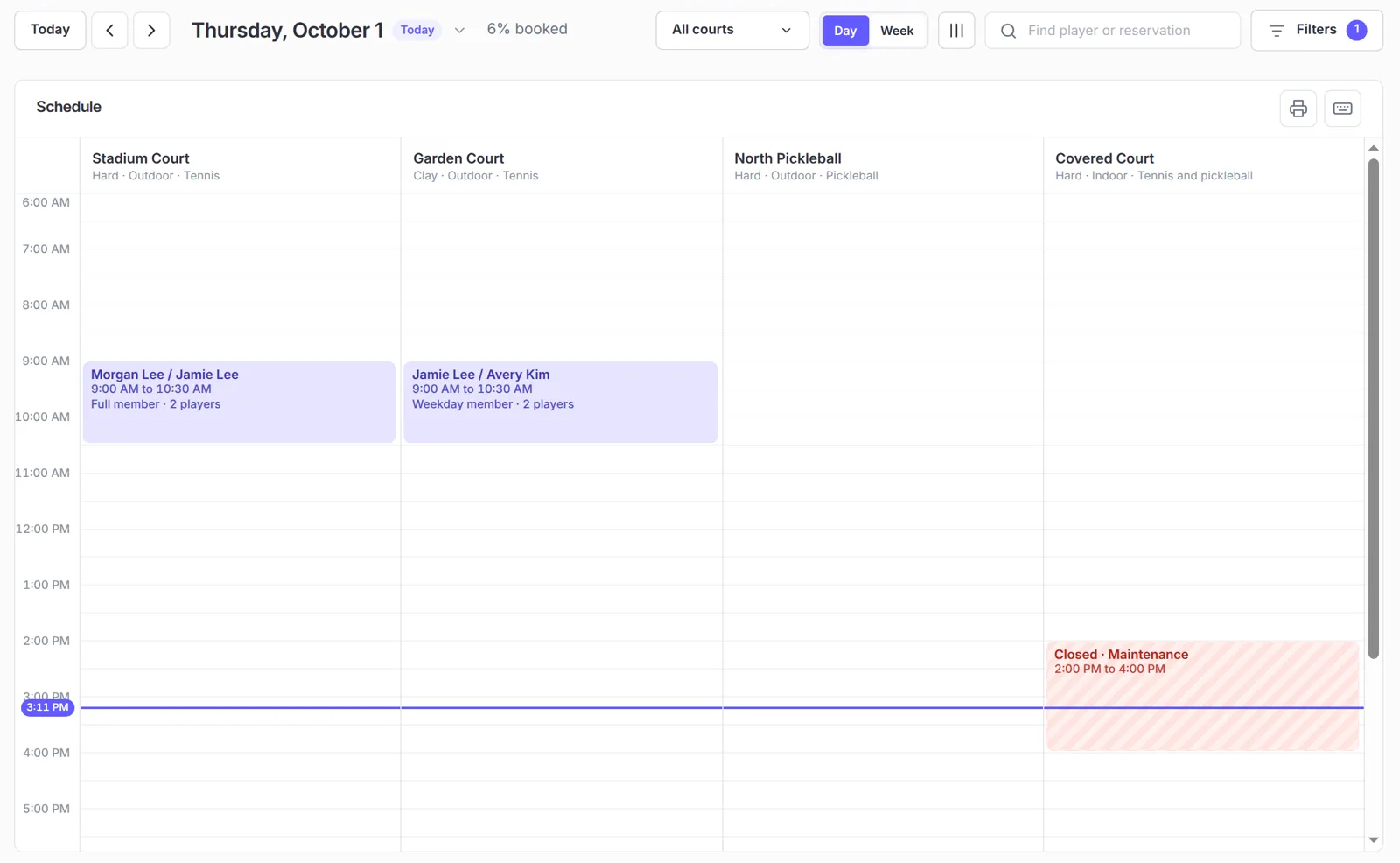
Task: Switch to the Week view
Action: tap(897, 31)
